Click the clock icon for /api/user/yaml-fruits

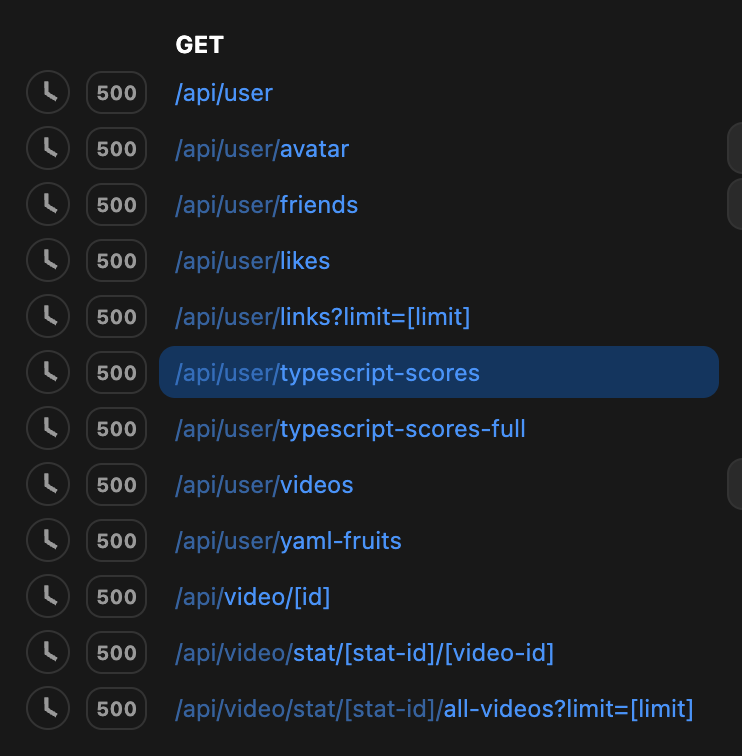click(x=48, y=541)
